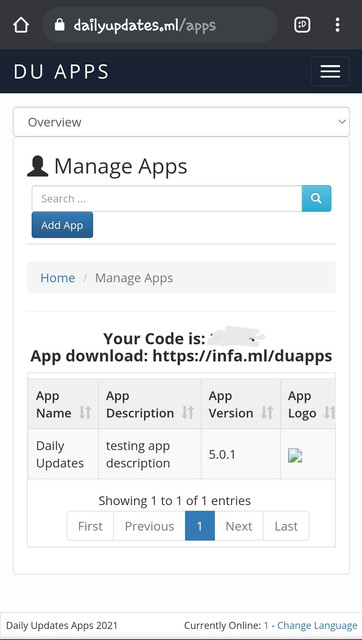Viewport: 362px width, 640px height.
Task: Expand the Overview dropdown
Action: tap(181, 122)
